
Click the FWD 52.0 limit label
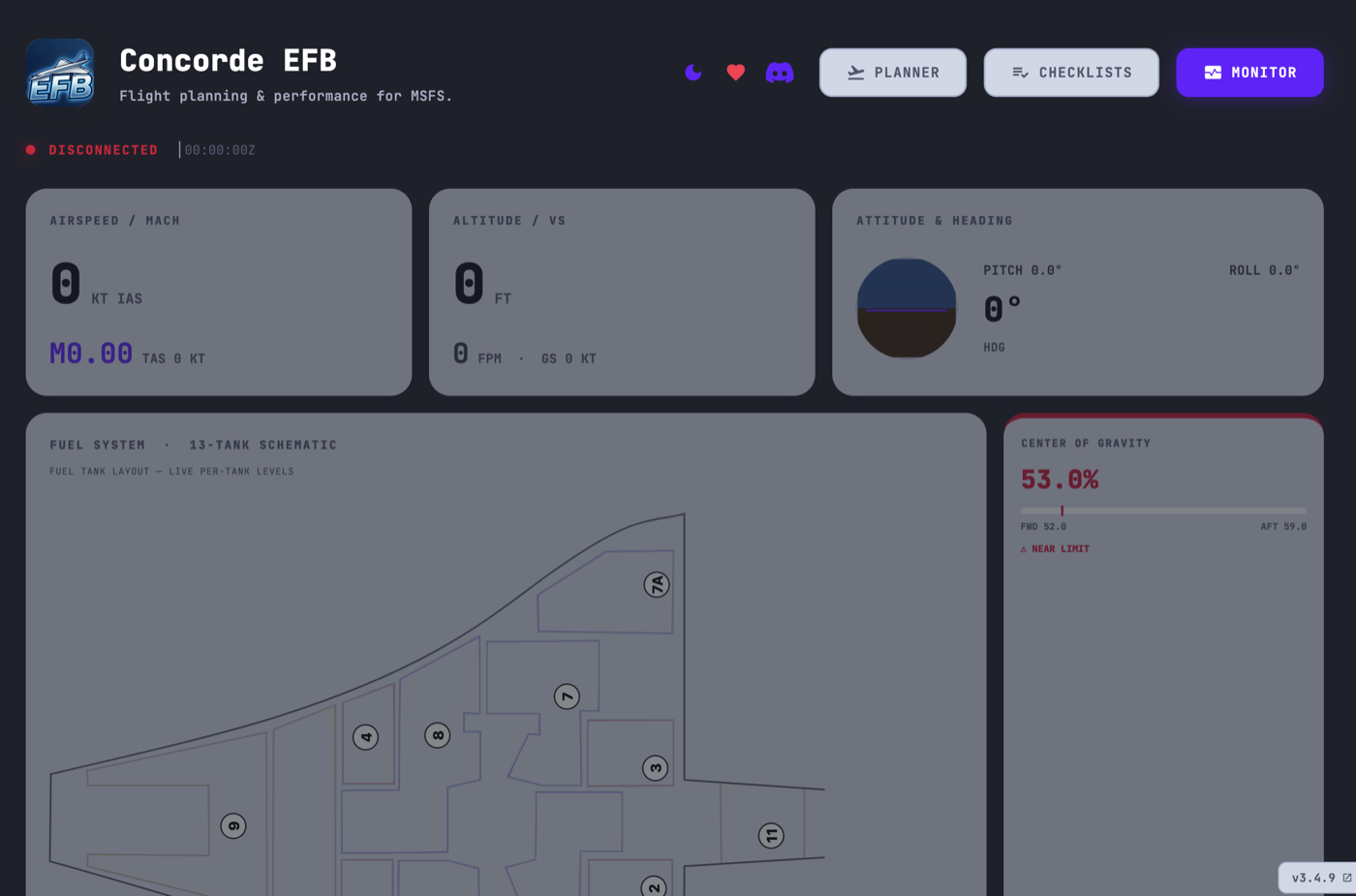click(x=1043, y=527)
